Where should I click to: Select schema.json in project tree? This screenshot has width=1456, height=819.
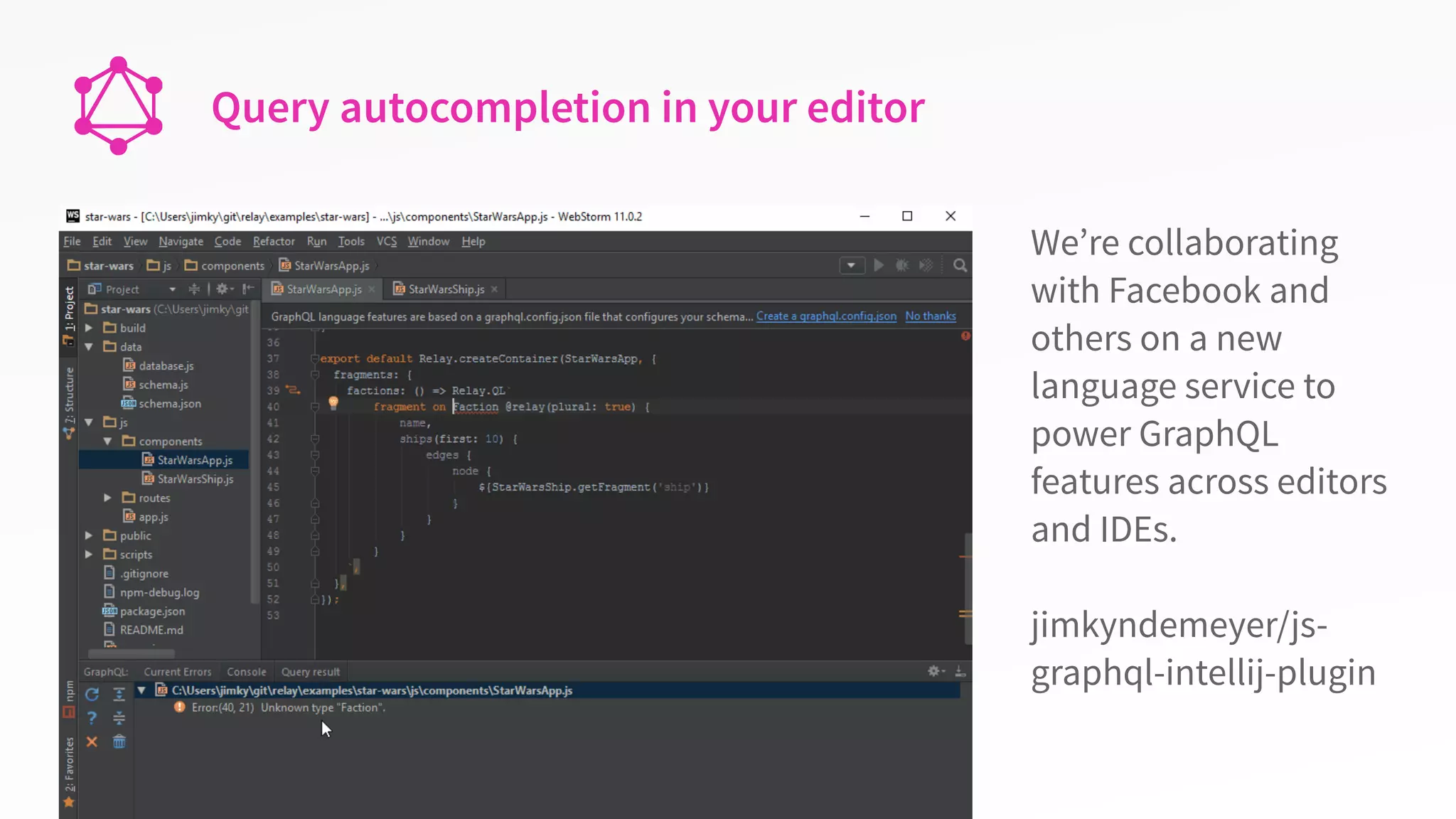point(161,403)
